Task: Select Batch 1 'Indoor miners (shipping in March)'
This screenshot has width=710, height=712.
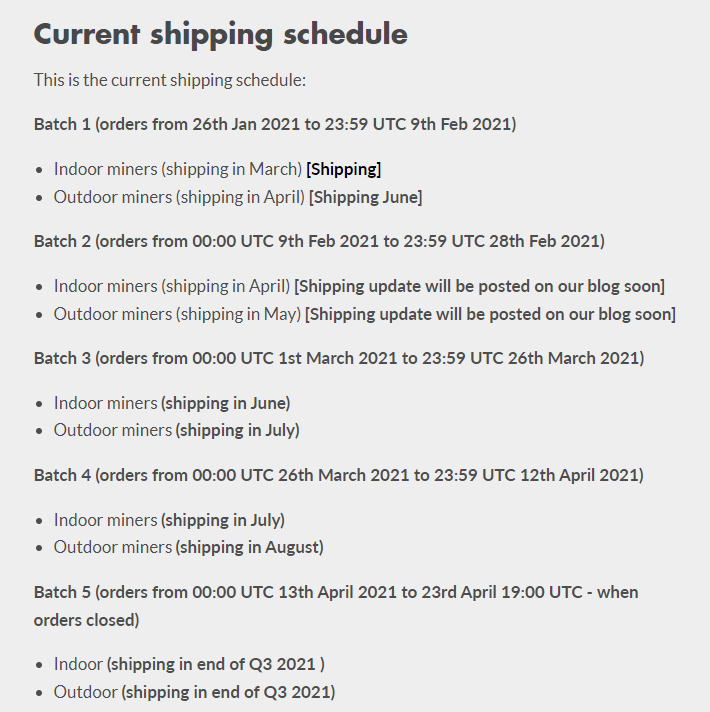Action: click(177, 169)
